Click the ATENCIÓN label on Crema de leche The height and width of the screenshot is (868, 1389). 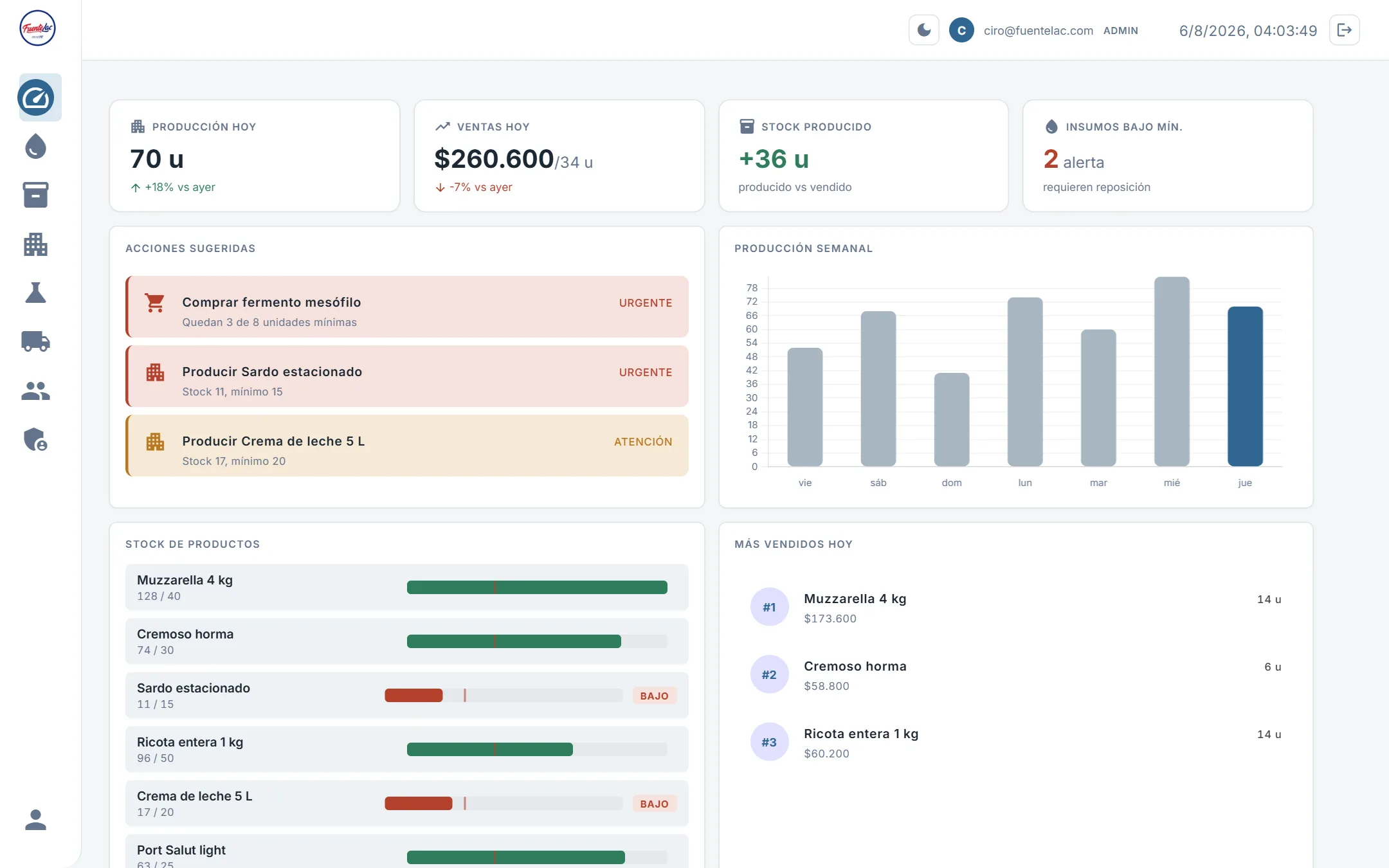point(643,442)
